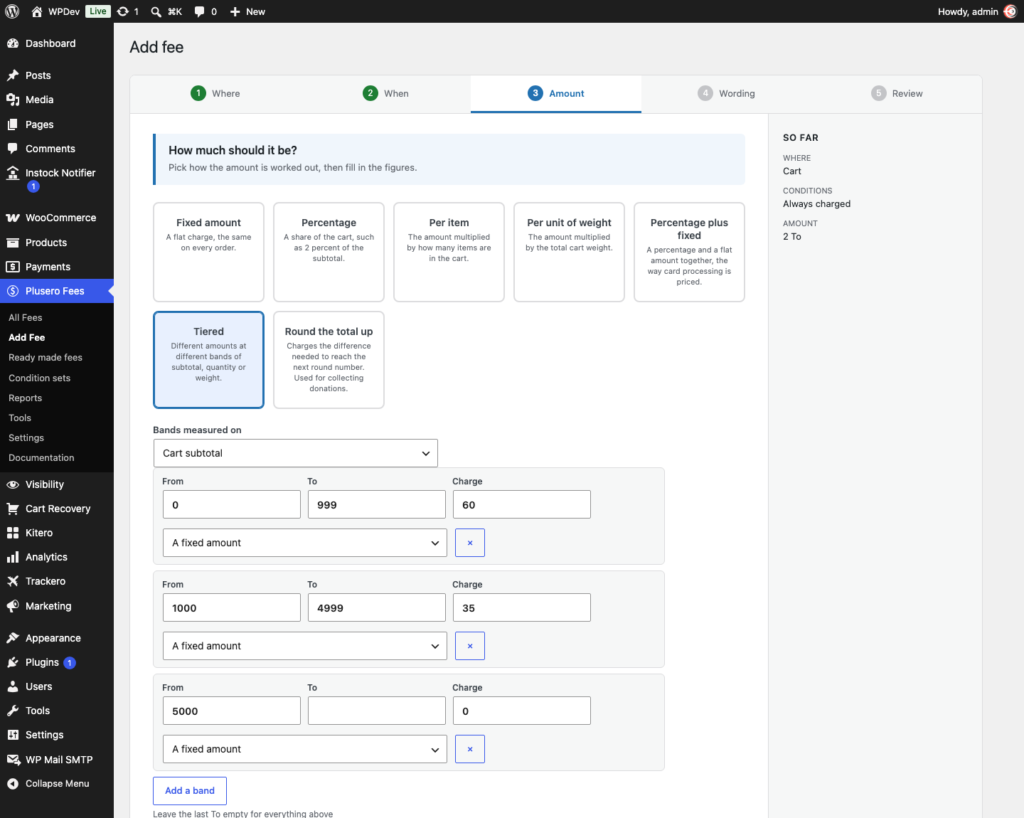1024x818 pixels.
Task: Open the Trackero icon
Action: [12, 581]
